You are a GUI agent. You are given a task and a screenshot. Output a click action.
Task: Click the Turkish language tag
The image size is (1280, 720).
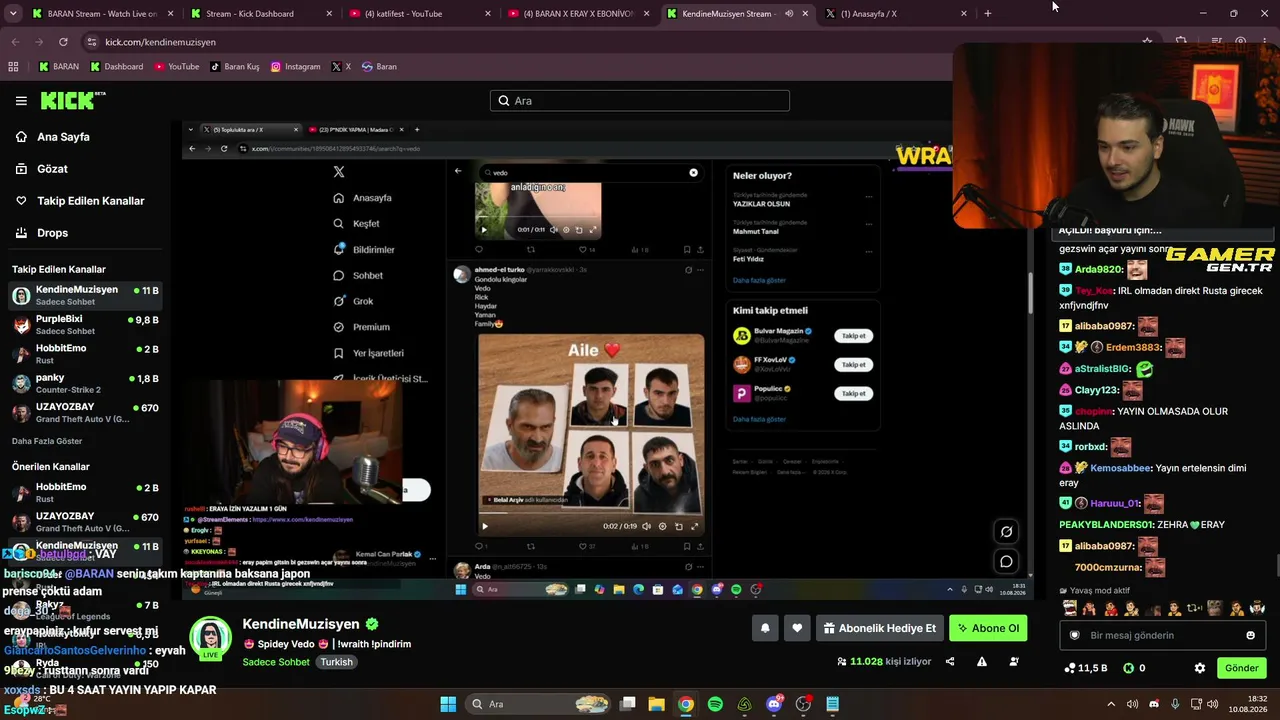[337, 662]
